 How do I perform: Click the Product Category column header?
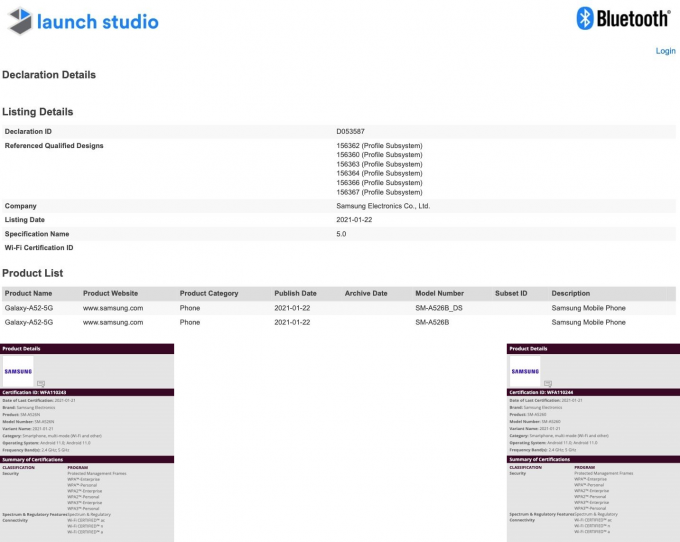[x=209, y=294]
